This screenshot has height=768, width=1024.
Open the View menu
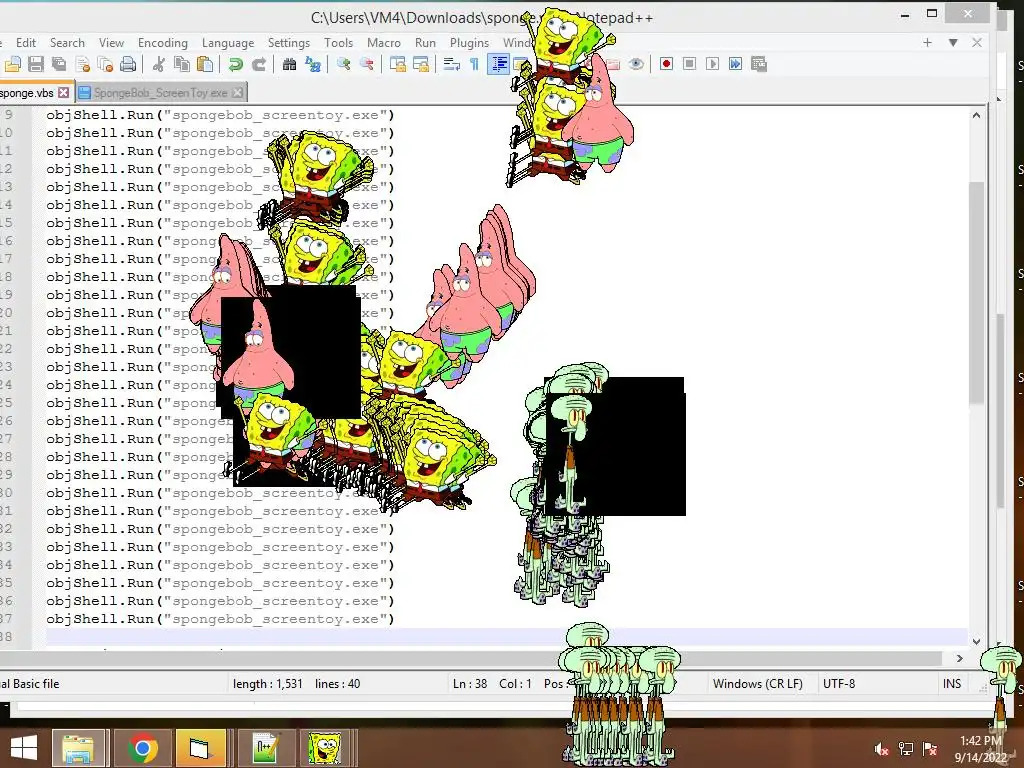coord(112,42)
